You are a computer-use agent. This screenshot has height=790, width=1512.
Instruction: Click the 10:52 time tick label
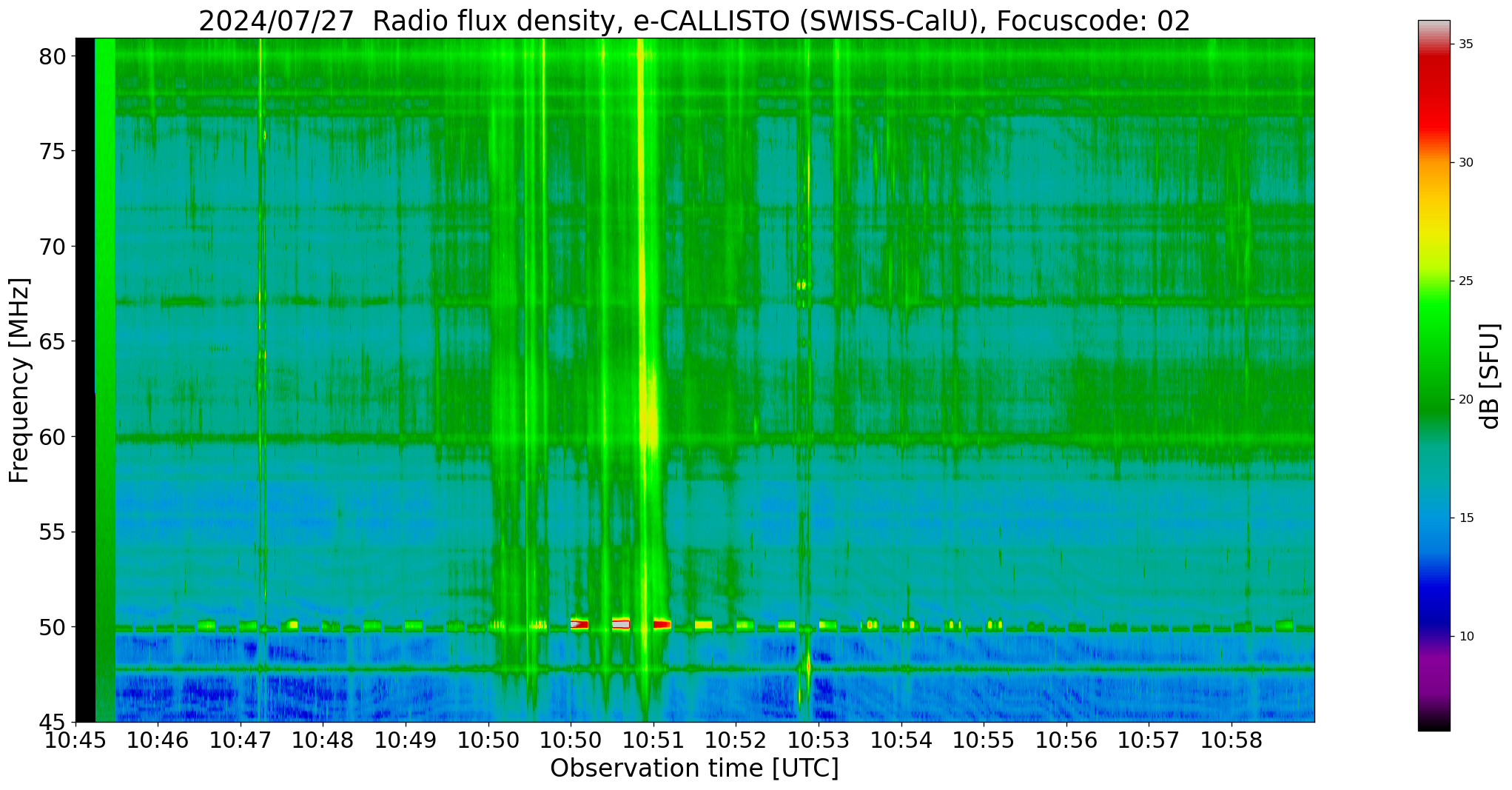tap(736, 740)
